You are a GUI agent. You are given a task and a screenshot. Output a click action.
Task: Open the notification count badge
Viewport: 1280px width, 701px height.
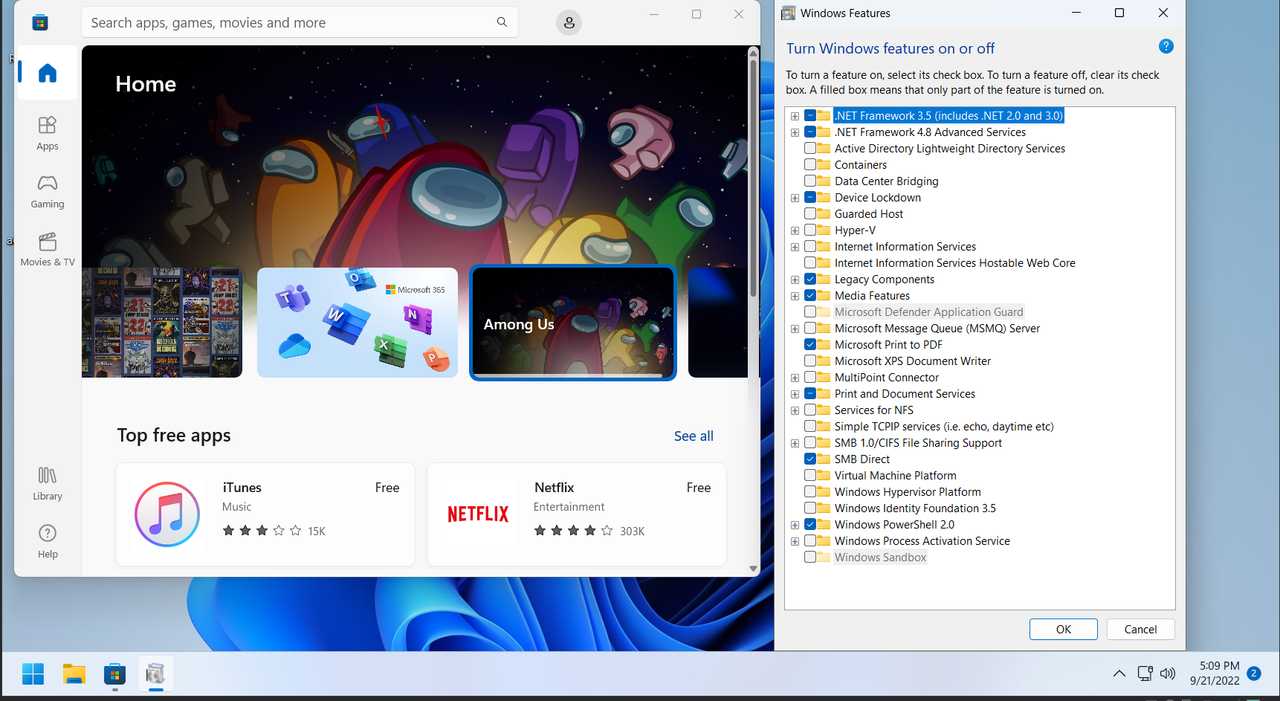pos(1253,673)
